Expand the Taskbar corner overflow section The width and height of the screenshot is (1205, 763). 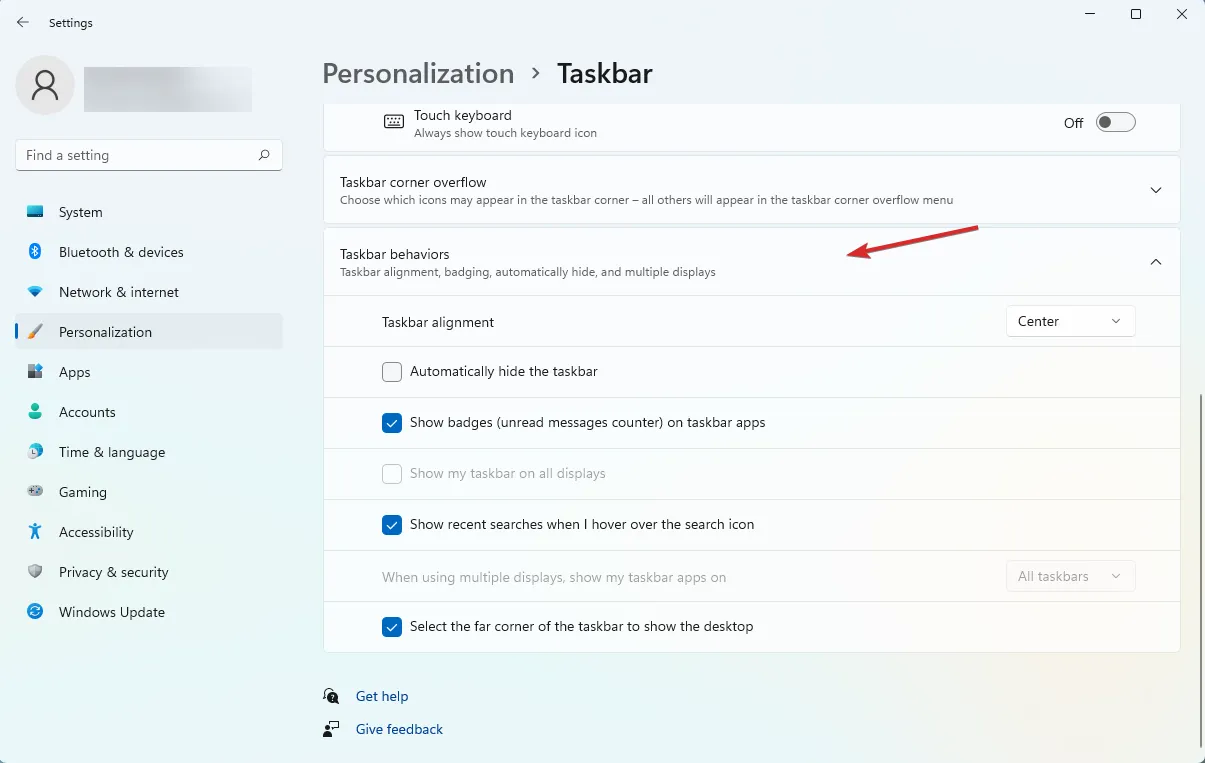1155,190
